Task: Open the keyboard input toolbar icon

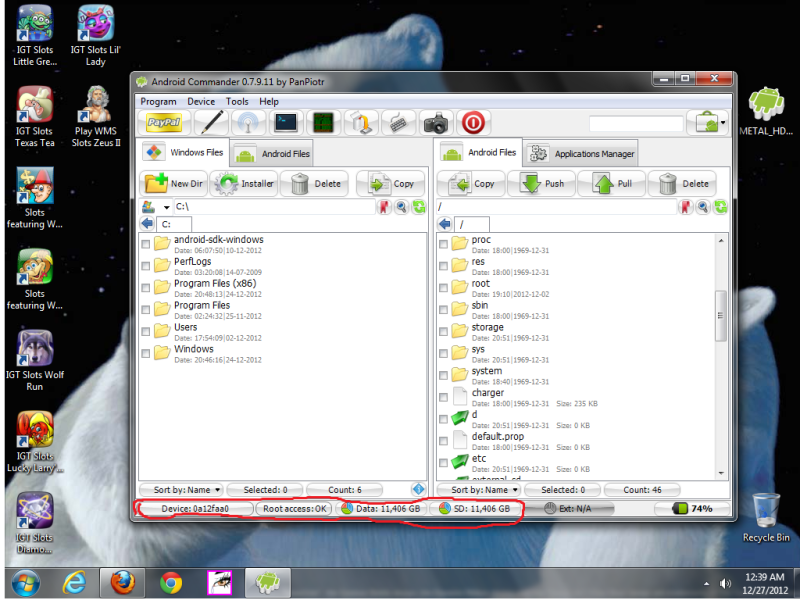Action: (x=398, y=122)
